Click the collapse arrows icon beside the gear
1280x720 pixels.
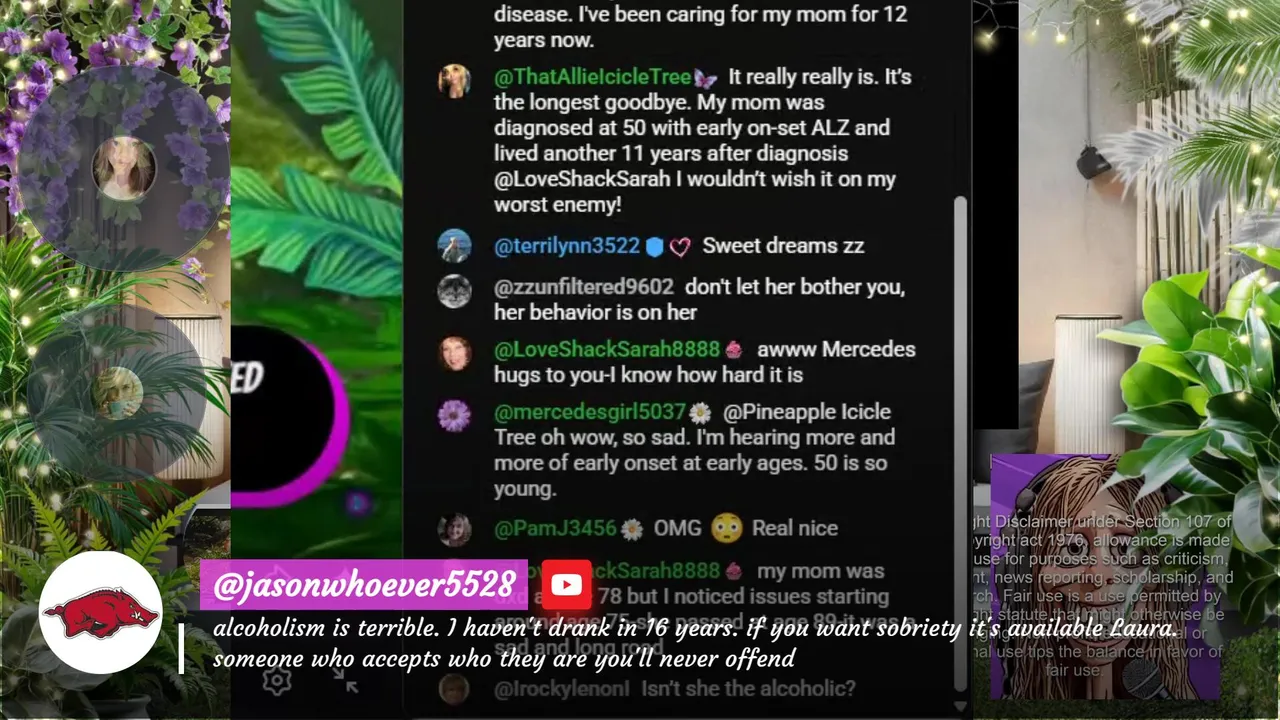coord(344,680)
